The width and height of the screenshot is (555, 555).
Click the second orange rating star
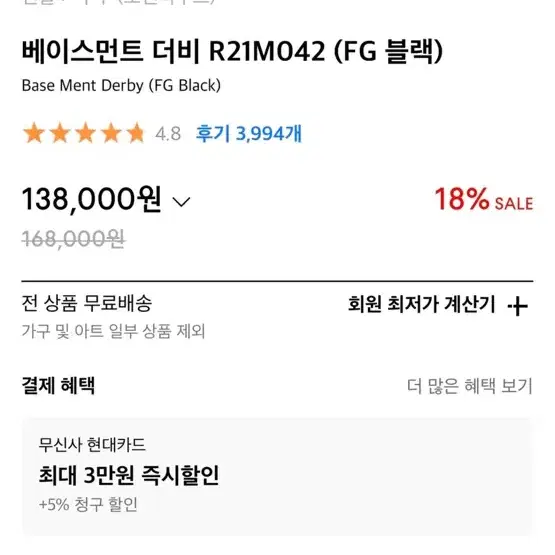click(60, 133)
